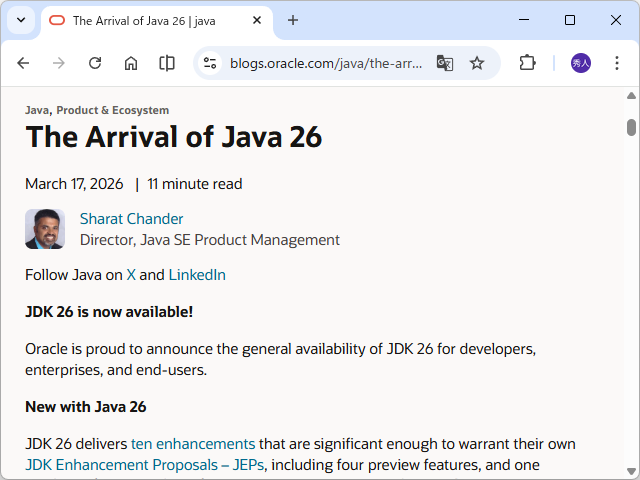640x480 pixels.
Task: Open the home page
Action: tap(131, 63)
